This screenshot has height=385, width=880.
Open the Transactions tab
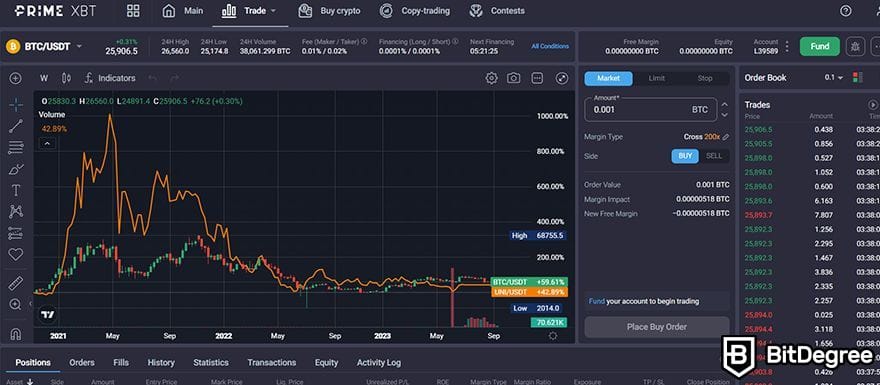coord(272,363)
